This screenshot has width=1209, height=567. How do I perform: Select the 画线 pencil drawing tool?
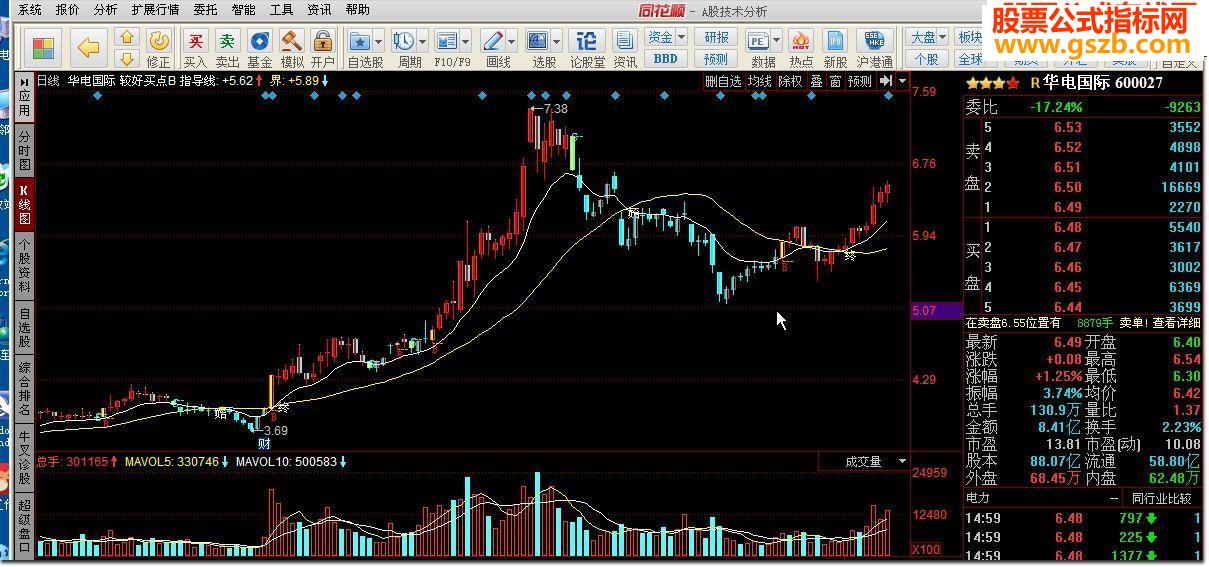(x=492, y=41)
